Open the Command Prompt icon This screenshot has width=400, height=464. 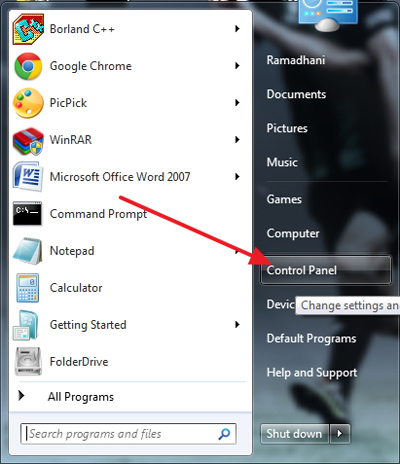[x=27, y=213]
